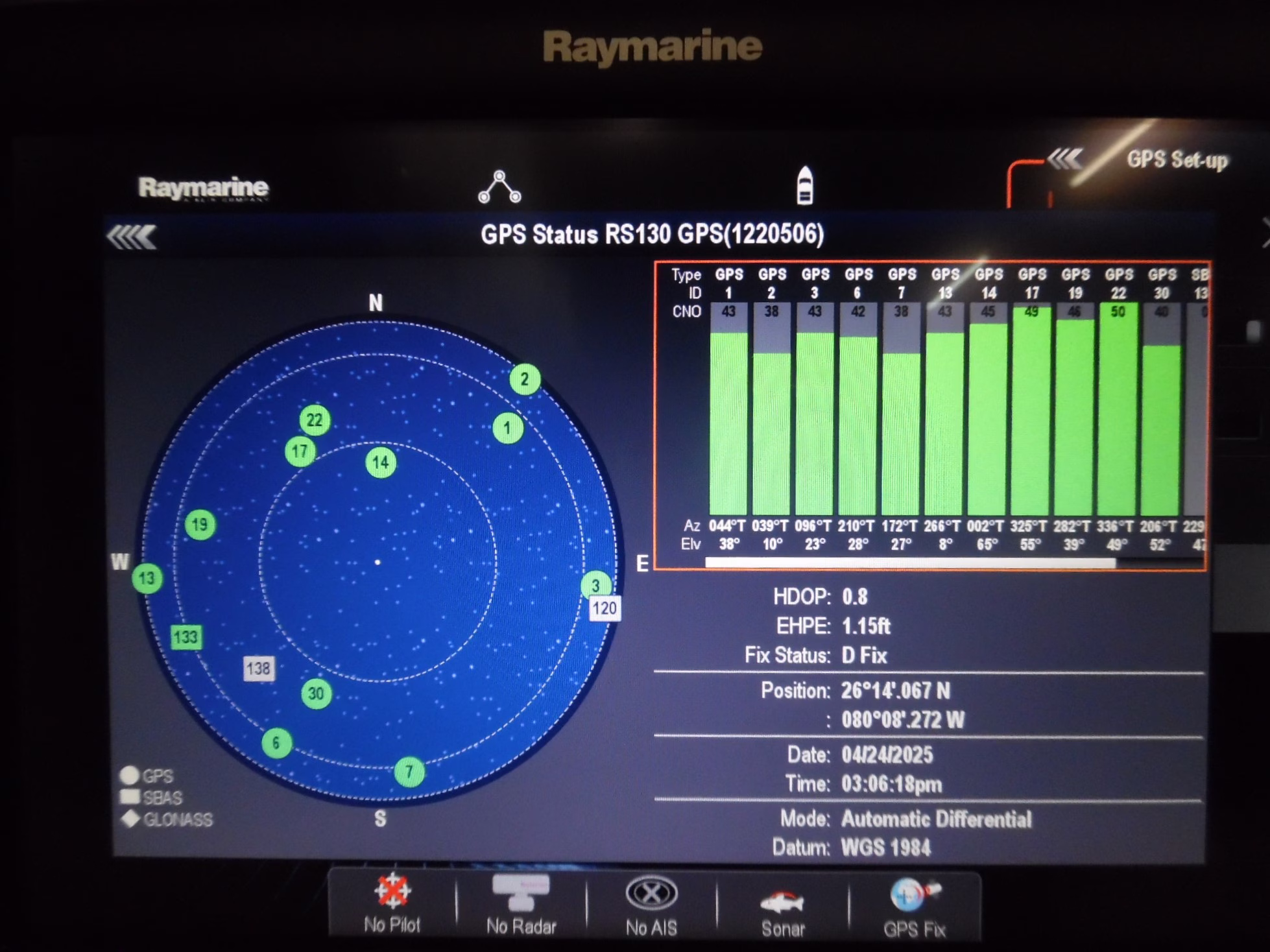
Task: Tap azimuth value 336°T under GPS 22
Action: [x=1116, y=526]
